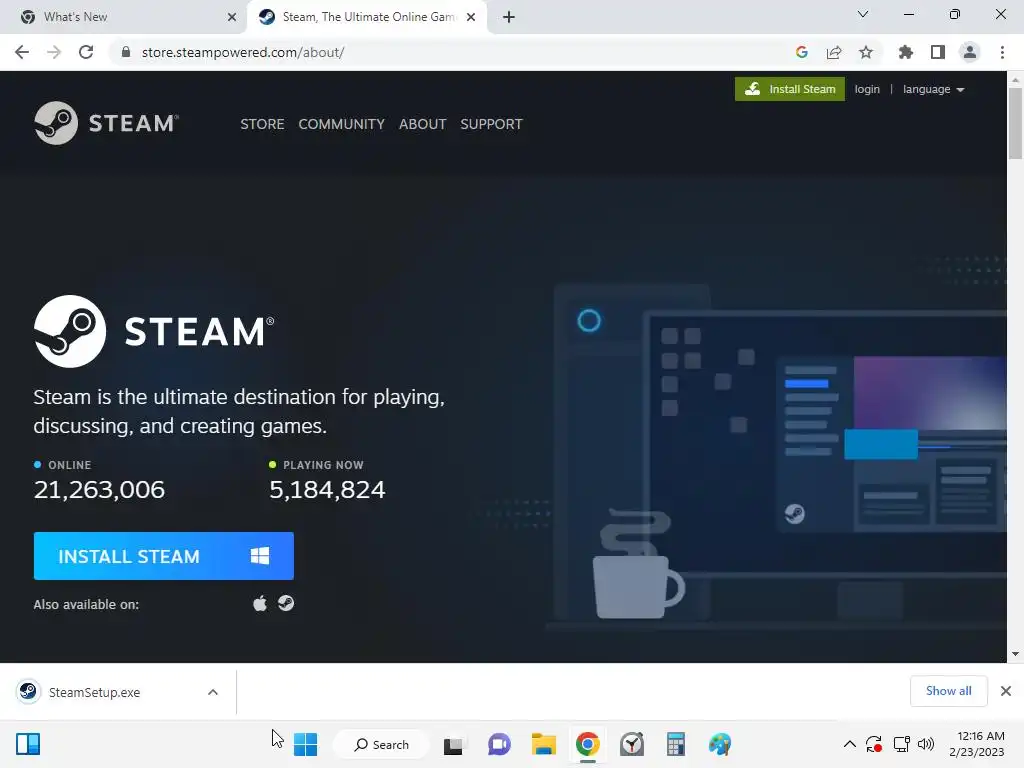
Task: Click the PLAYING NOW count 5,184,824
Action: (327, 489)
